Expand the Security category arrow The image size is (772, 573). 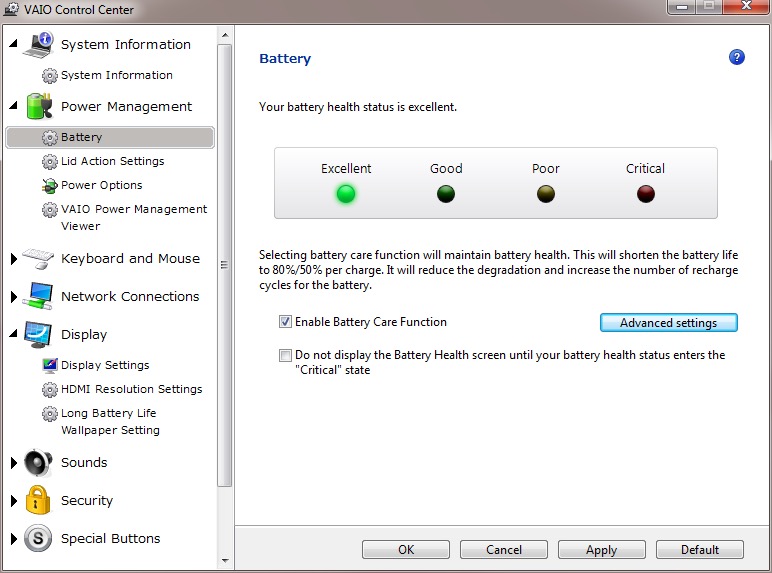[x=13, y=501]
